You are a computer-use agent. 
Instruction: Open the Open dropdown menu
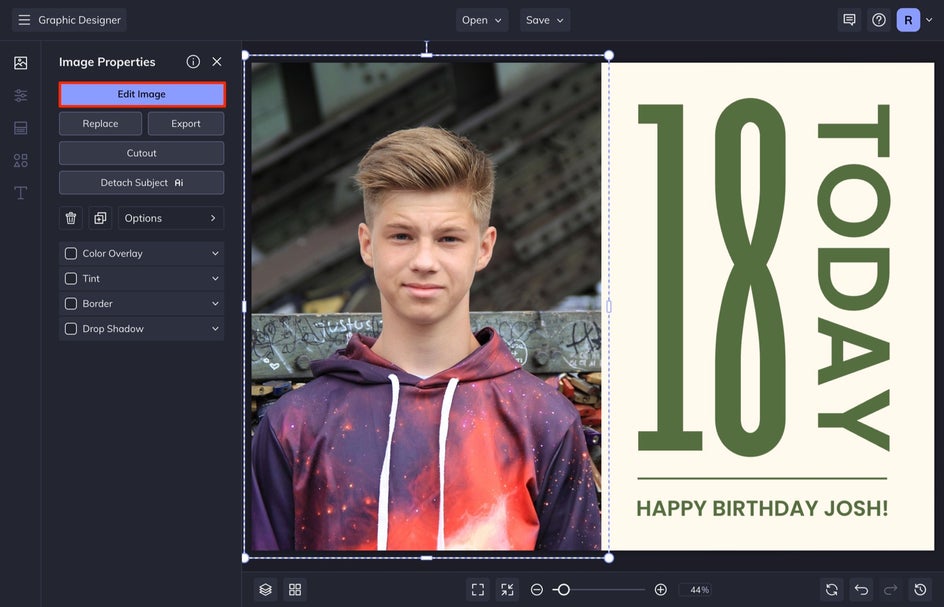tap(482, 20)
